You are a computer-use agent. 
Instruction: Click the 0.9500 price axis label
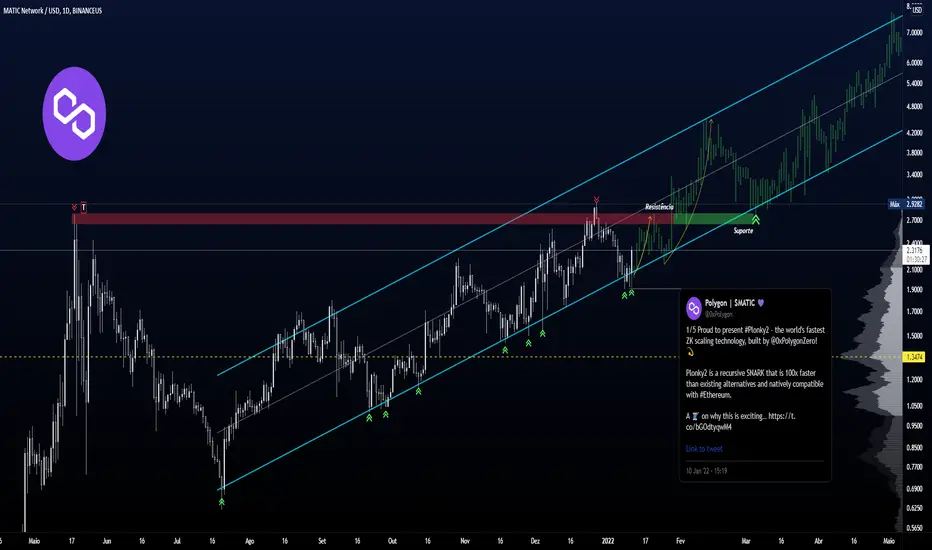(x=914, y=426)
